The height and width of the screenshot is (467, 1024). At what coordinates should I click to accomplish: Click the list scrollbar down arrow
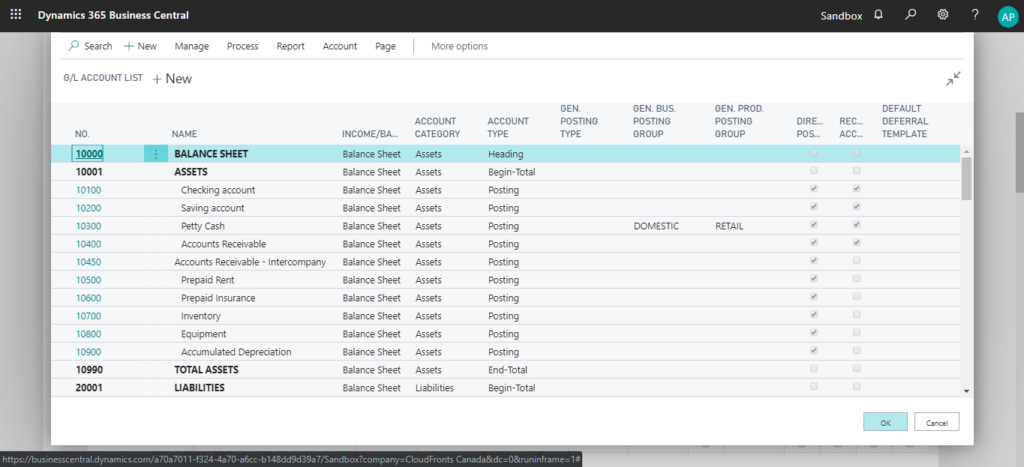click(x=967, y=391)
